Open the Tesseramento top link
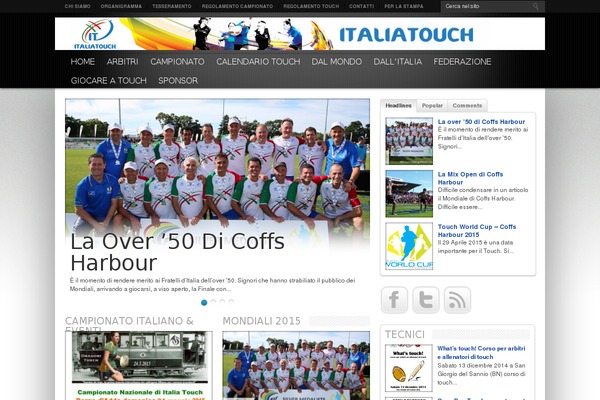 (x=172, y=6)
